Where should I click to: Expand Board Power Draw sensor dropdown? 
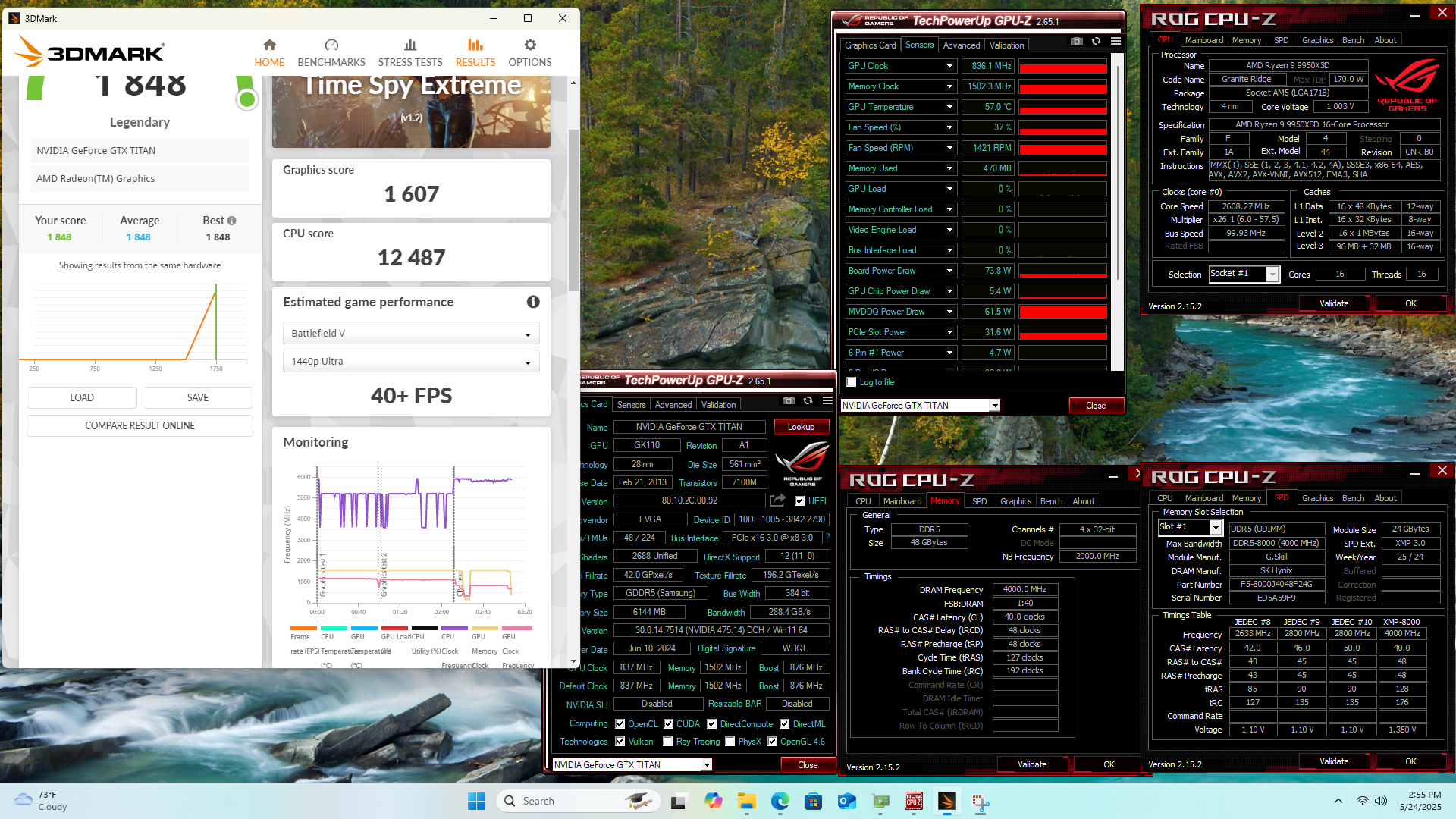(x=949, y=271)
